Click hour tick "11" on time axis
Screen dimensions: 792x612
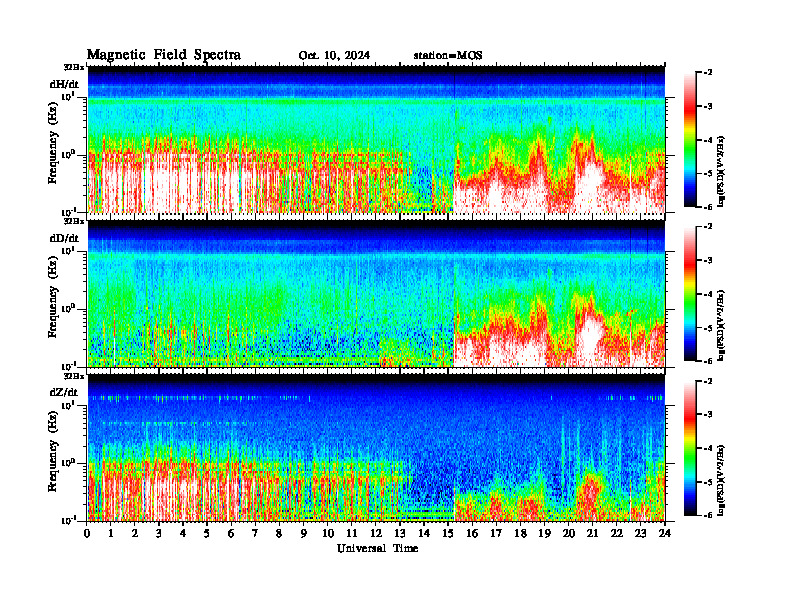point(352,534)
